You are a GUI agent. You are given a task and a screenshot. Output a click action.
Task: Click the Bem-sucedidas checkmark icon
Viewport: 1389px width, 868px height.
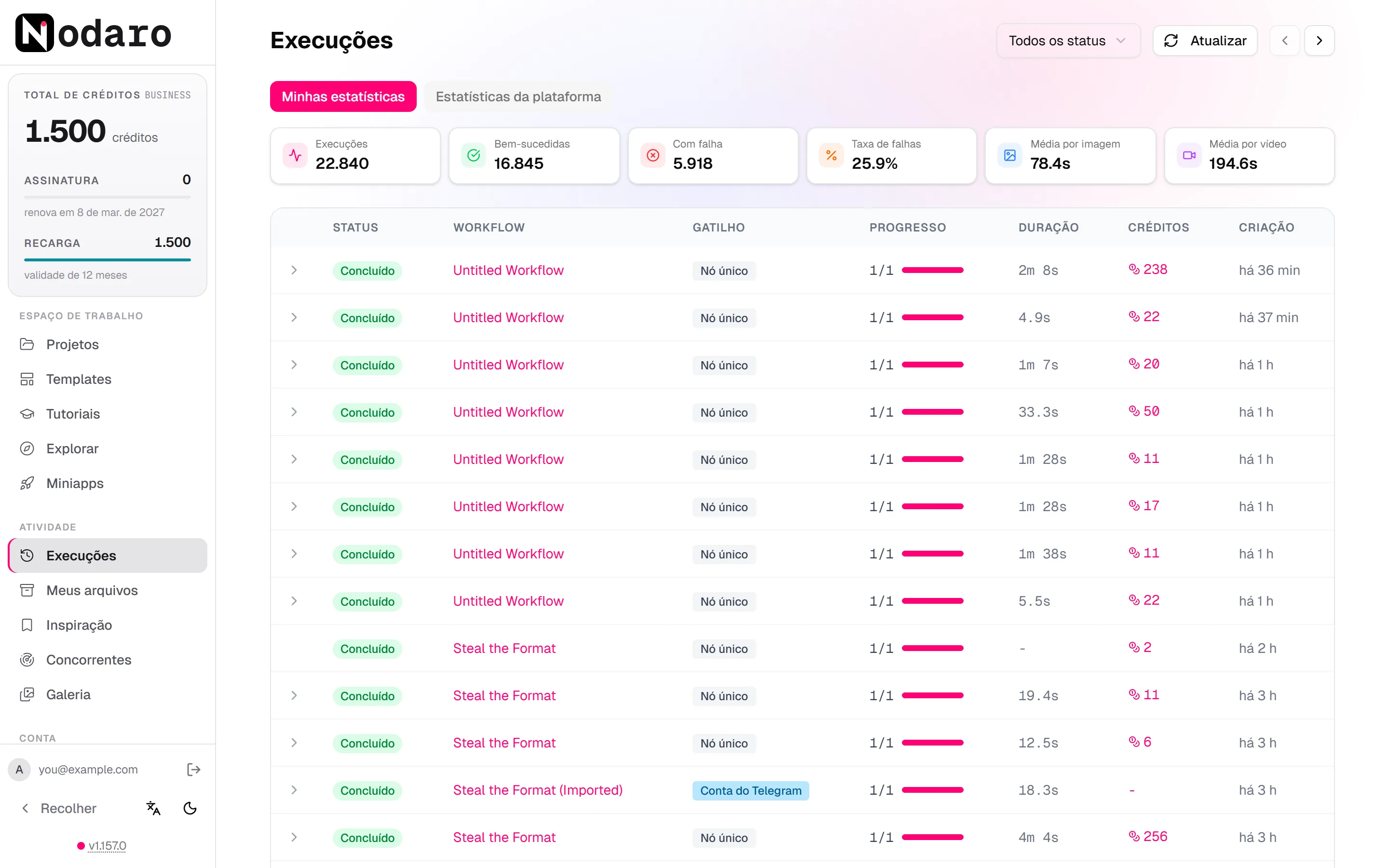(x=474, y=156)
